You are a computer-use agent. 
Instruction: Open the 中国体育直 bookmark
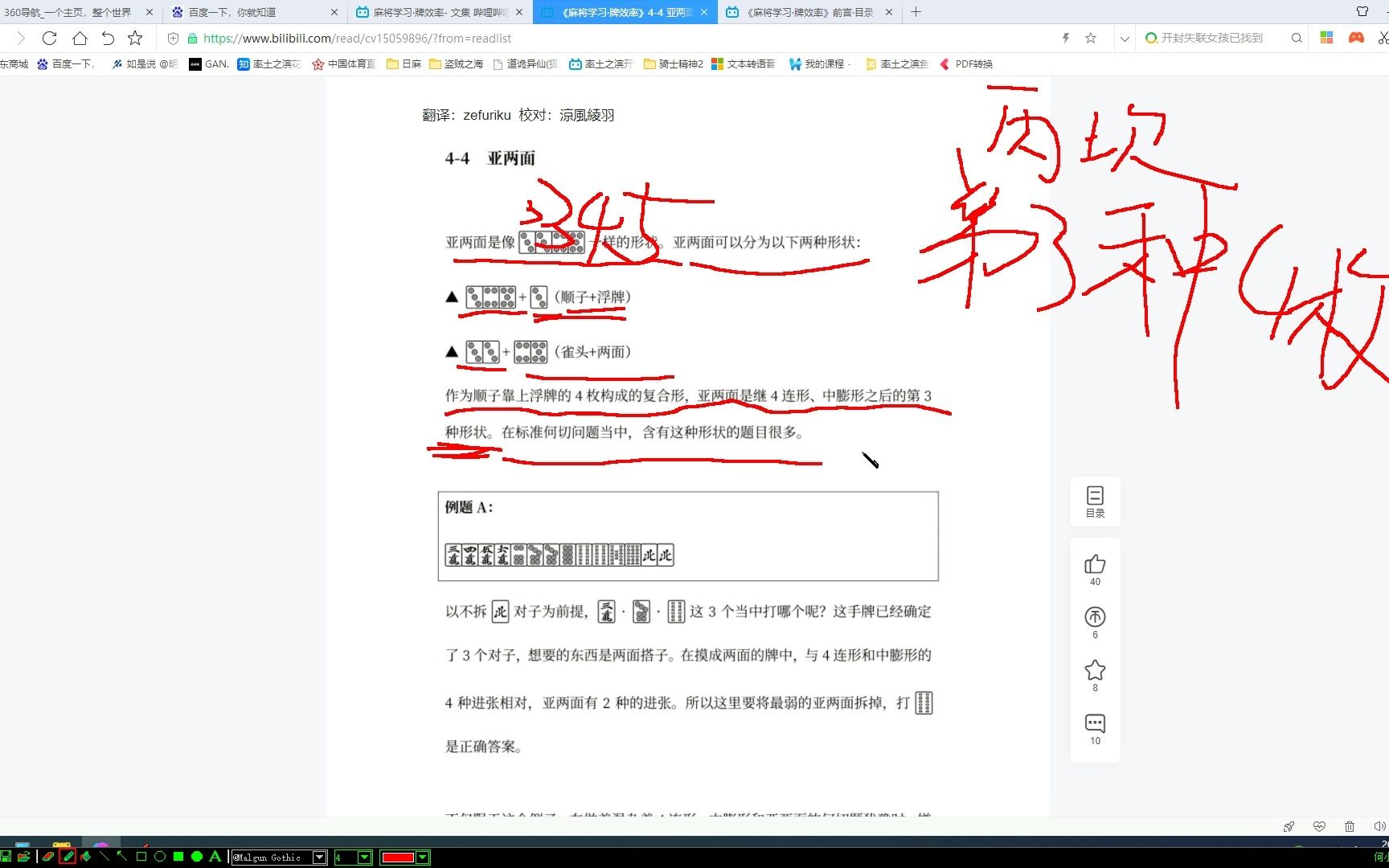[344, 63]
